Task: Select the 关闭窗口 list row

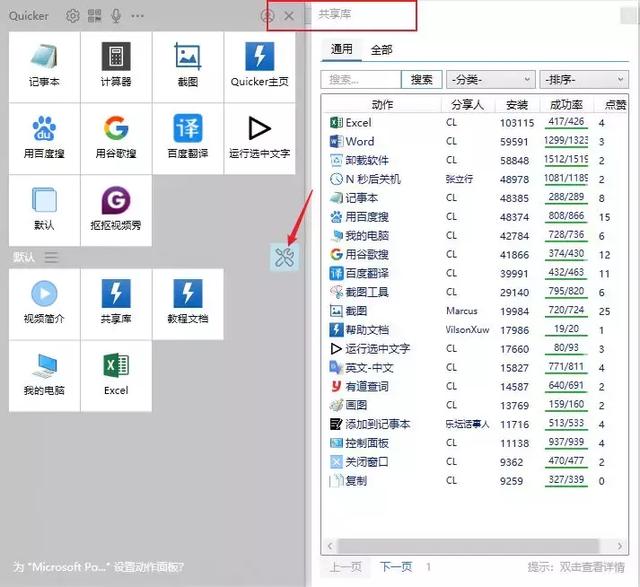Action: [475, 462]
